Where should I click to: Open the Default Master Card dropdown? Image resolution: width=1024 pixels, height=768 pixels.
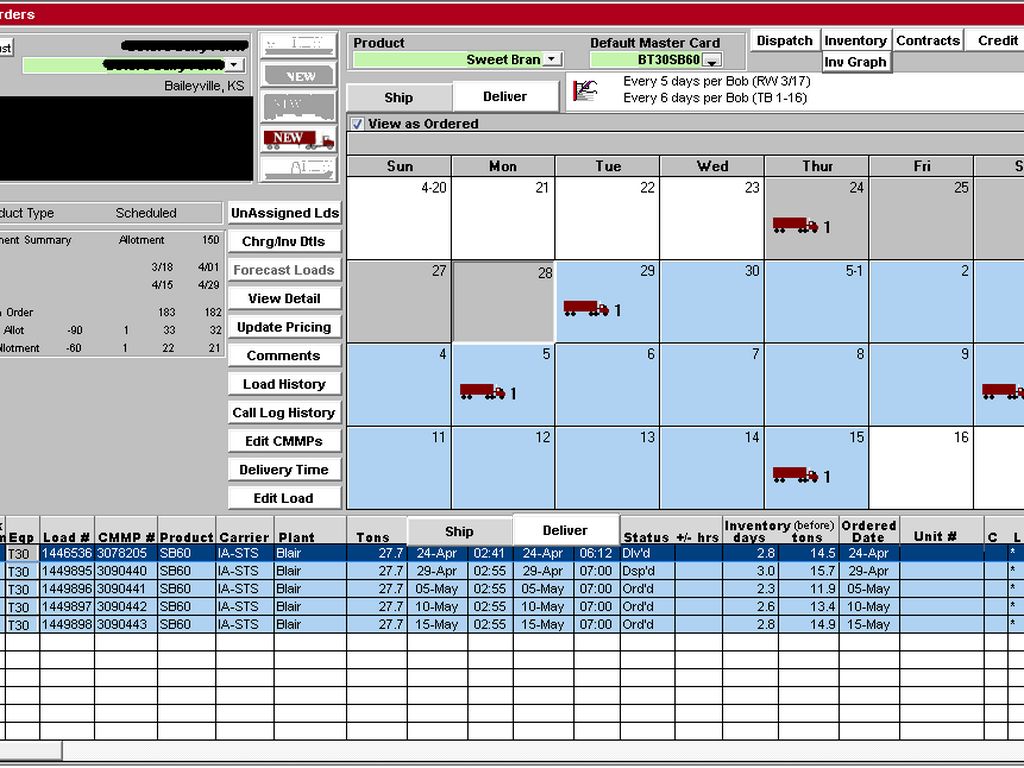click(711, 61)
